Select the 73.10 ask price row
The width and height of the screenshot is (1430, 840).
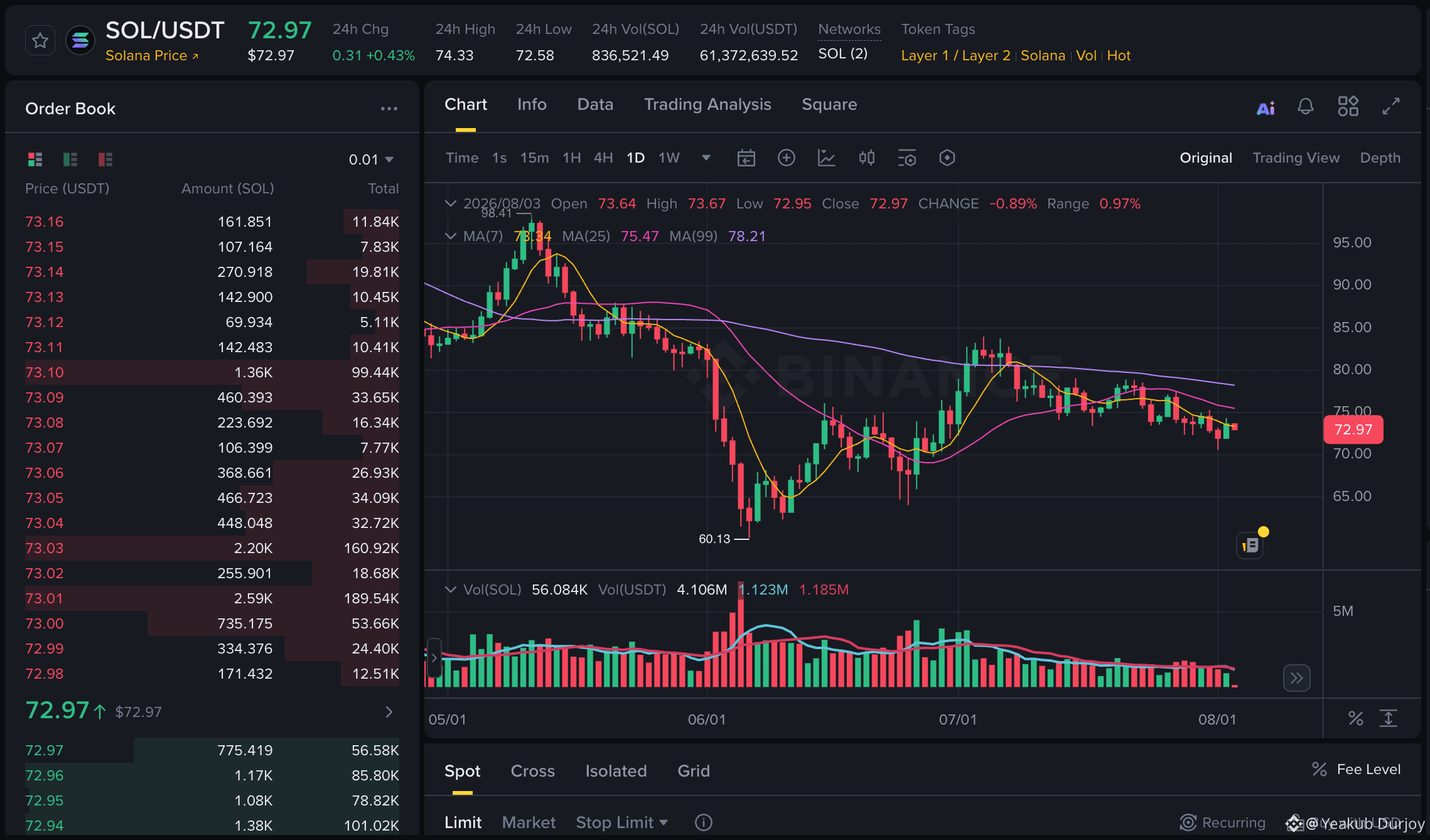[x=212, y=372]
